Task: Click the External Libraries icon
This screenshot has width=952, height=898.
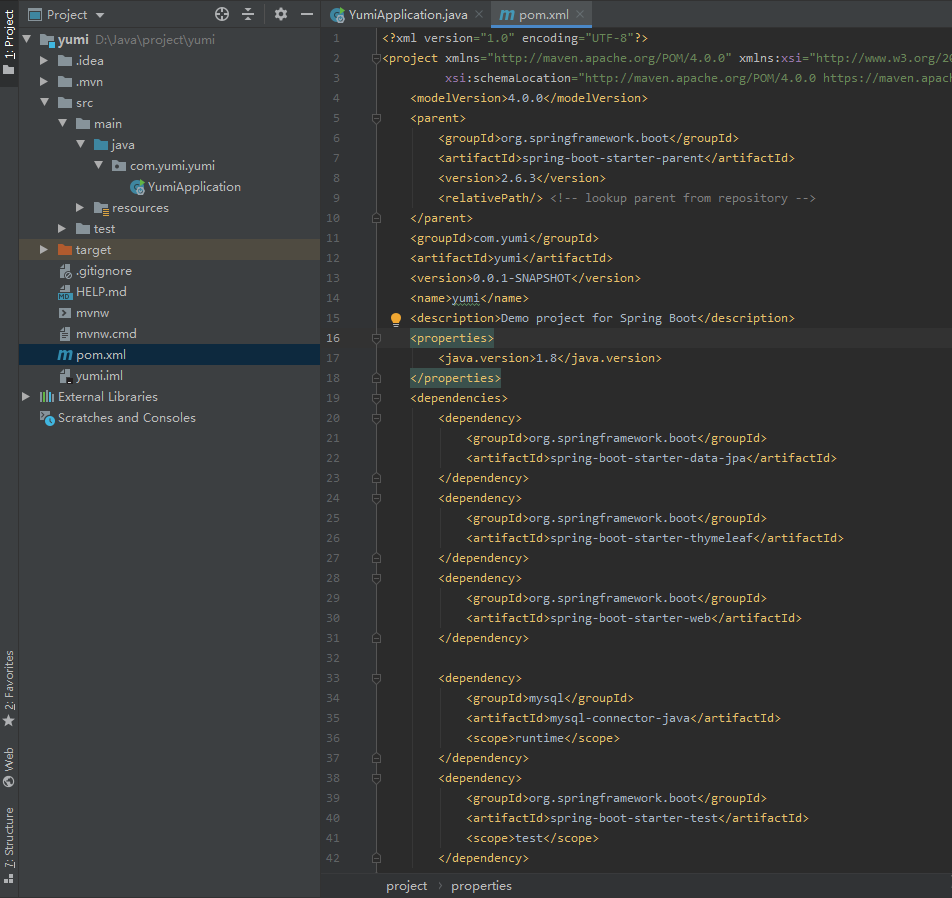Action: [47, 397]
